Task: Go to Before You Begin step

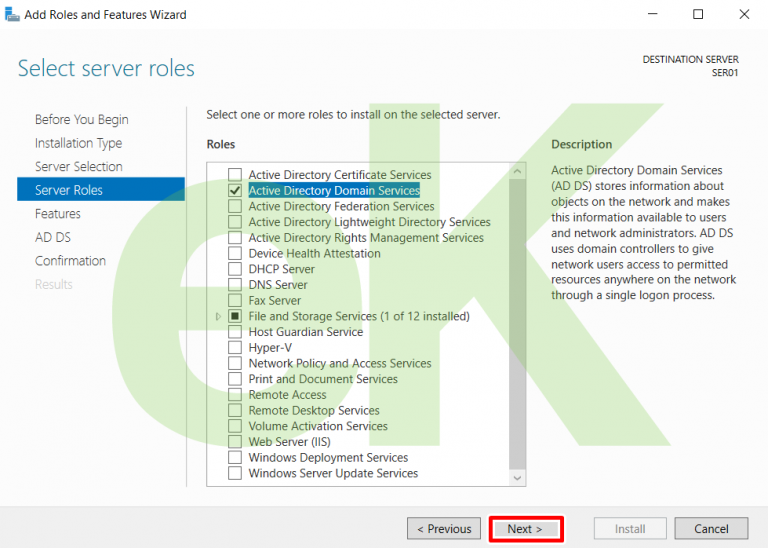Action: coord(82,119)
